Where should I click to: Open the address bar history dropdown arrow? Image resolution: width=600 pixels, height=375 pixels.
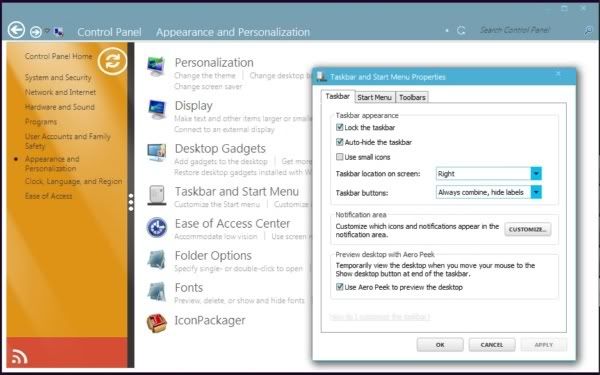(x=447, y=30)
